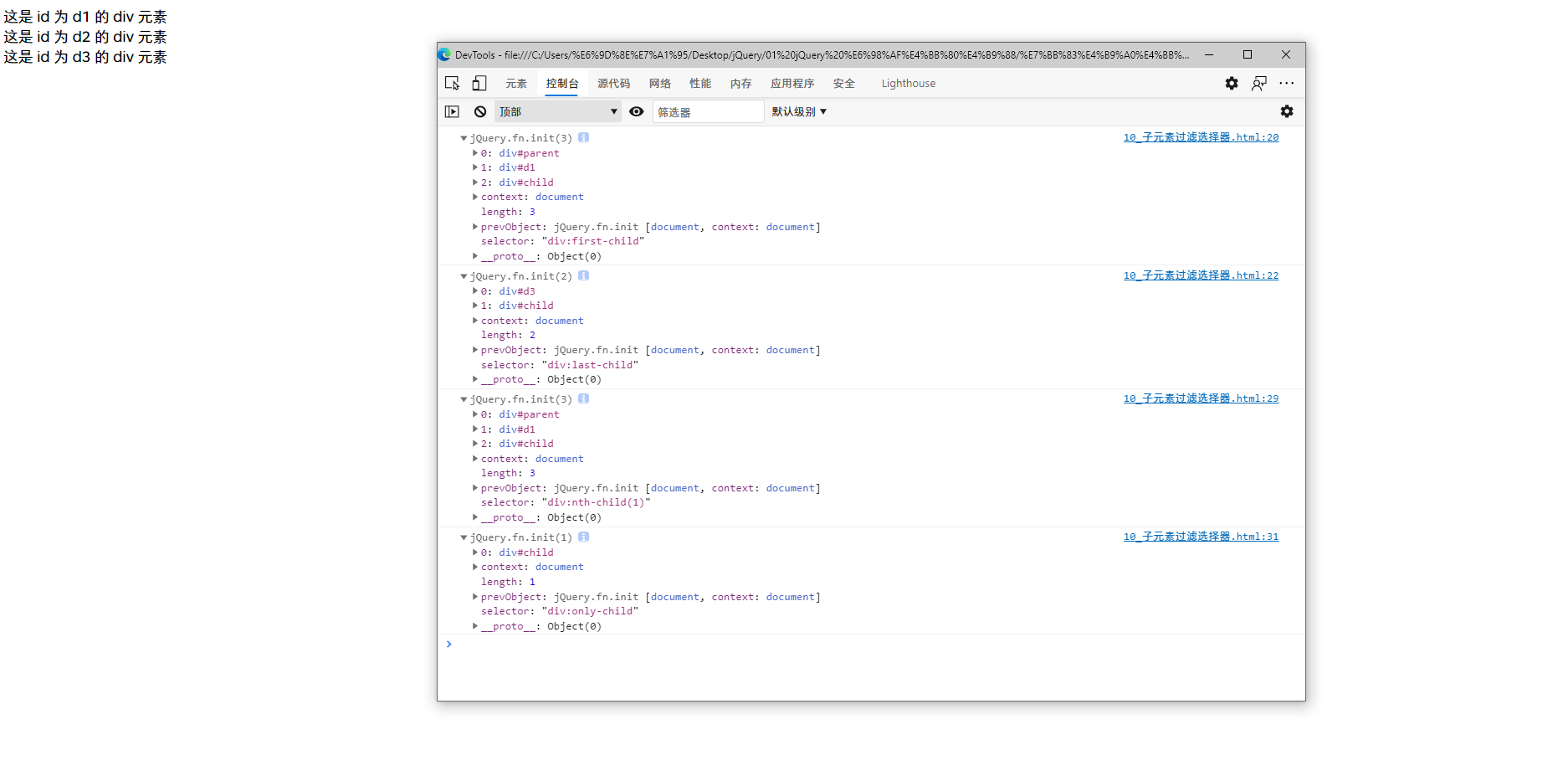Expand 0: div#d3 entry
The height and width of the screenshot is (776, 1568).
pyautogui.click(x=475, y=290)
